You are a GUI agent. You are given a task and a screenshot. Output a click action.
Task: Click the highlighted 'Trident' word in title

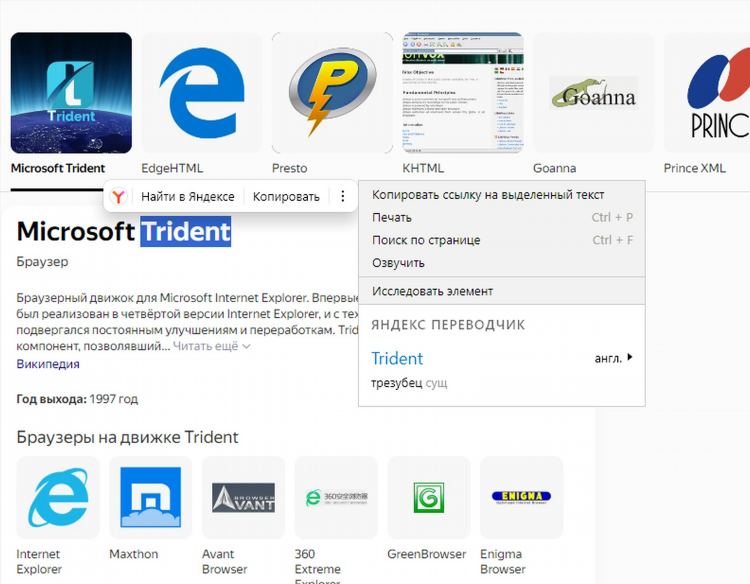click(186, 231)
